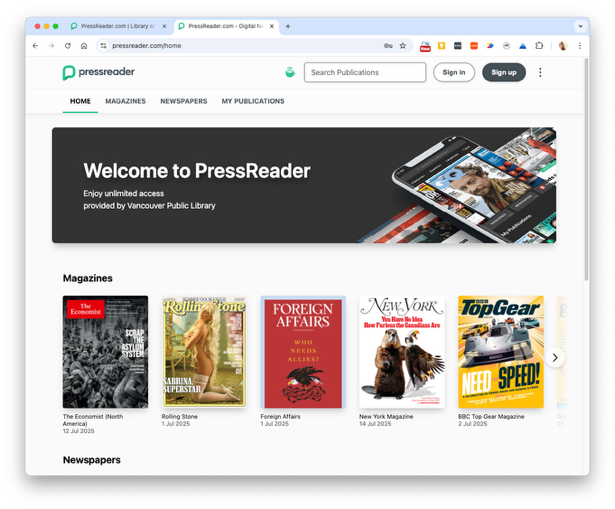Open the New York Magazine cover thumbnail

pyautogui.click(x=402, y=352)
